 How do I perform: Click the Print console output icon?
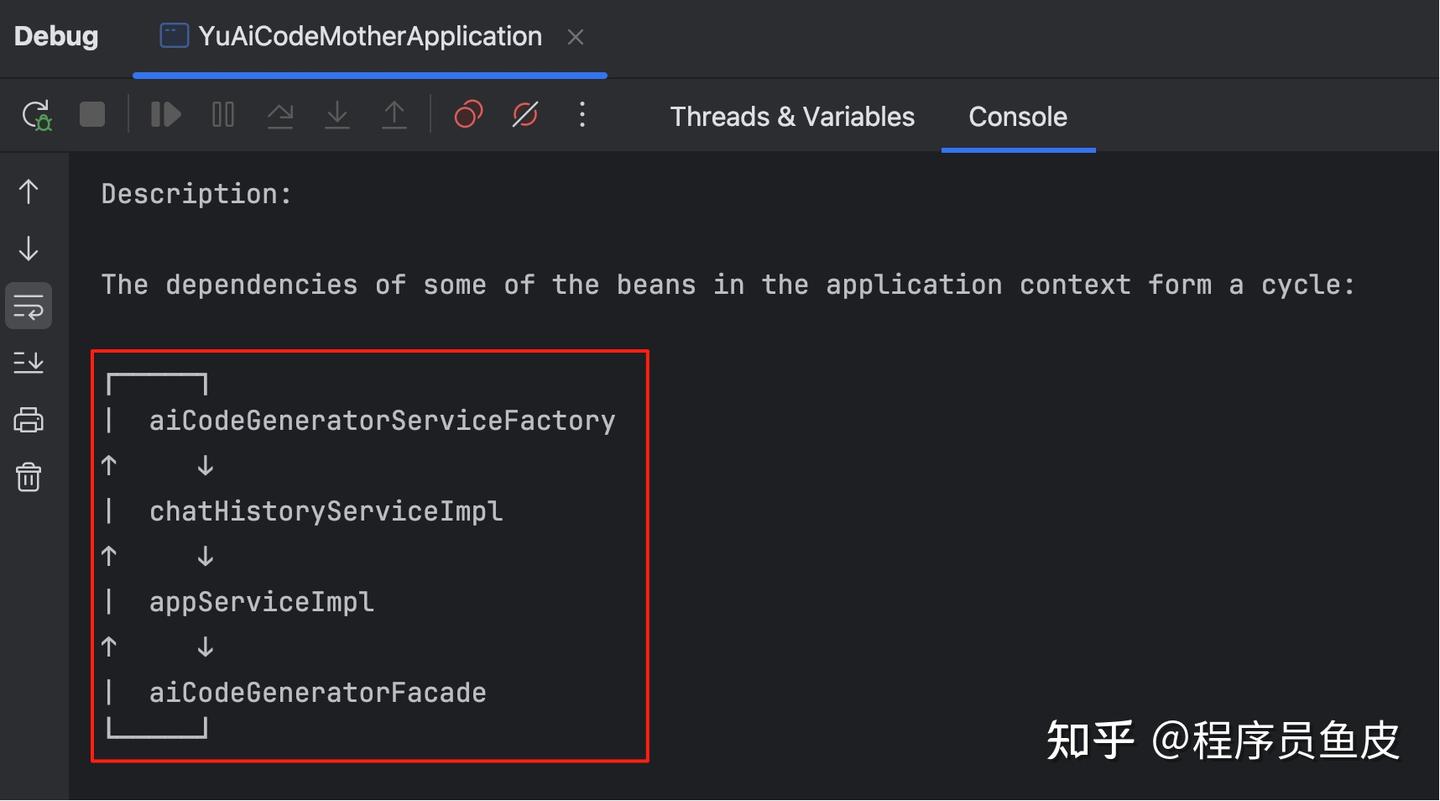tap(29, 420)
